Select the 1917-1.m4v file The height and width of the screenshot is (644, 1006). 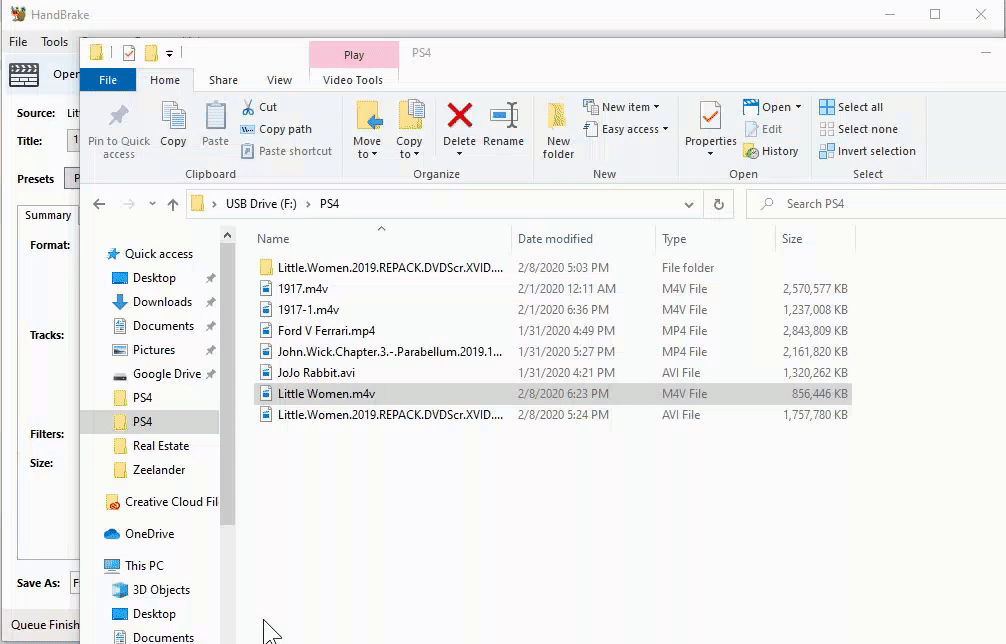[552, 310]
